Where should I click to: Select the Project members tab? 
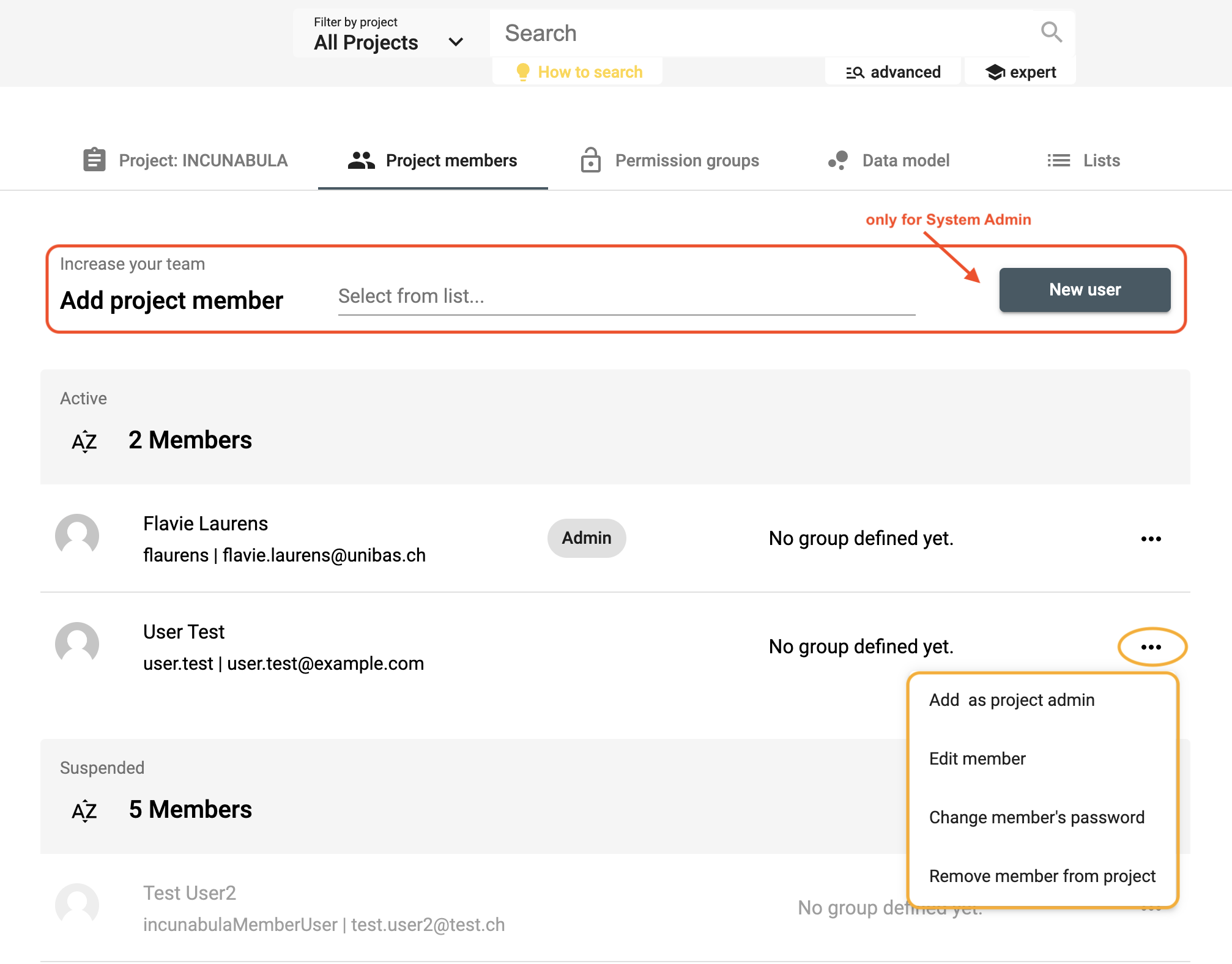click(432, 160)
